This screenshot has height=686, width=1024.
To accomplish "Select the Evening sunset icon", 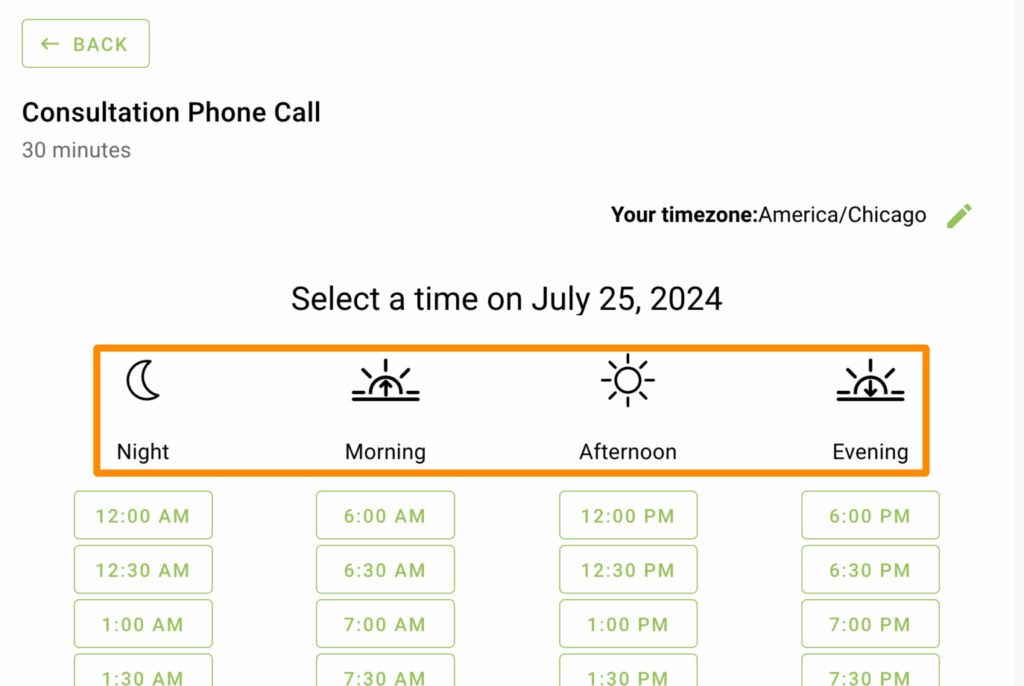I will click(x=869, y=380).
